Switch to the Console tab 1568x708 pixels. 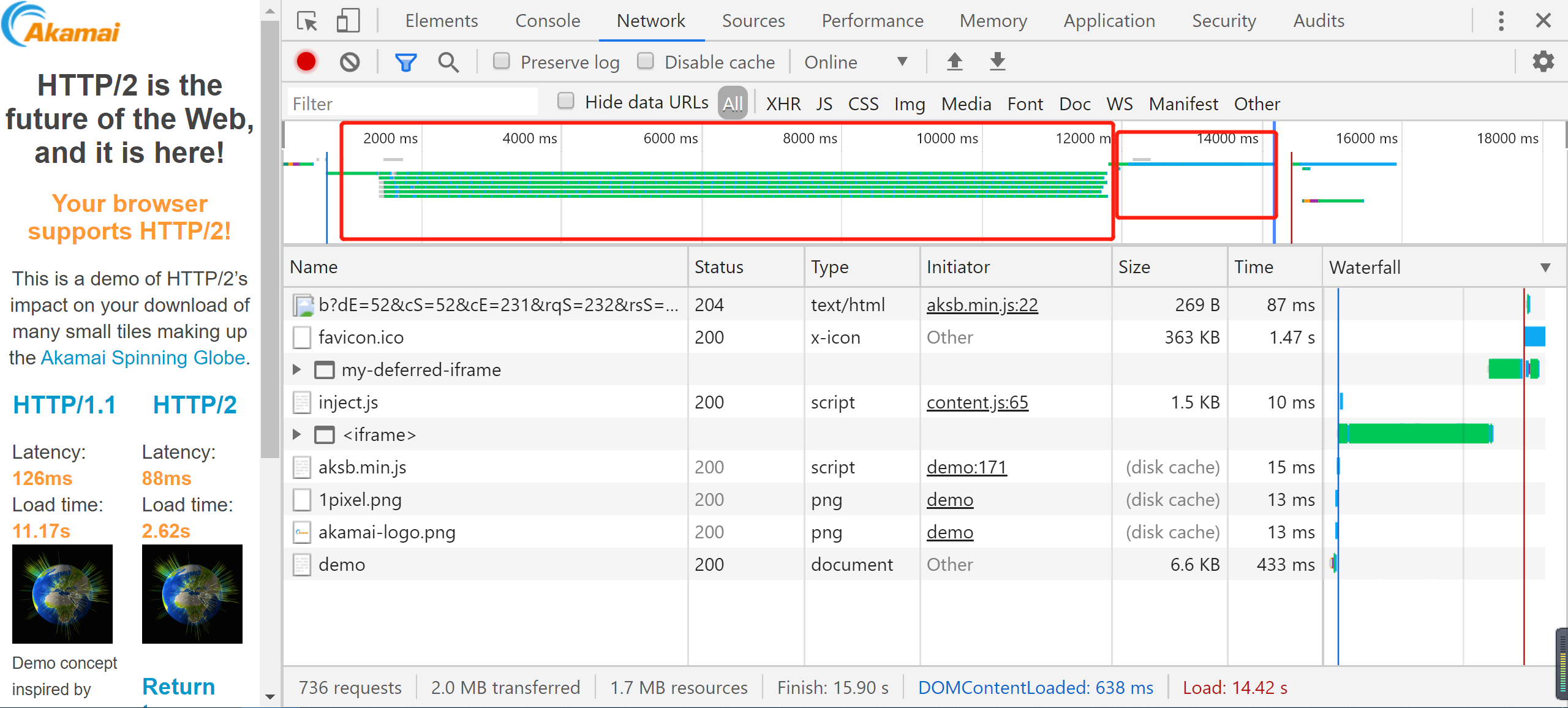(x=548, y=21)
